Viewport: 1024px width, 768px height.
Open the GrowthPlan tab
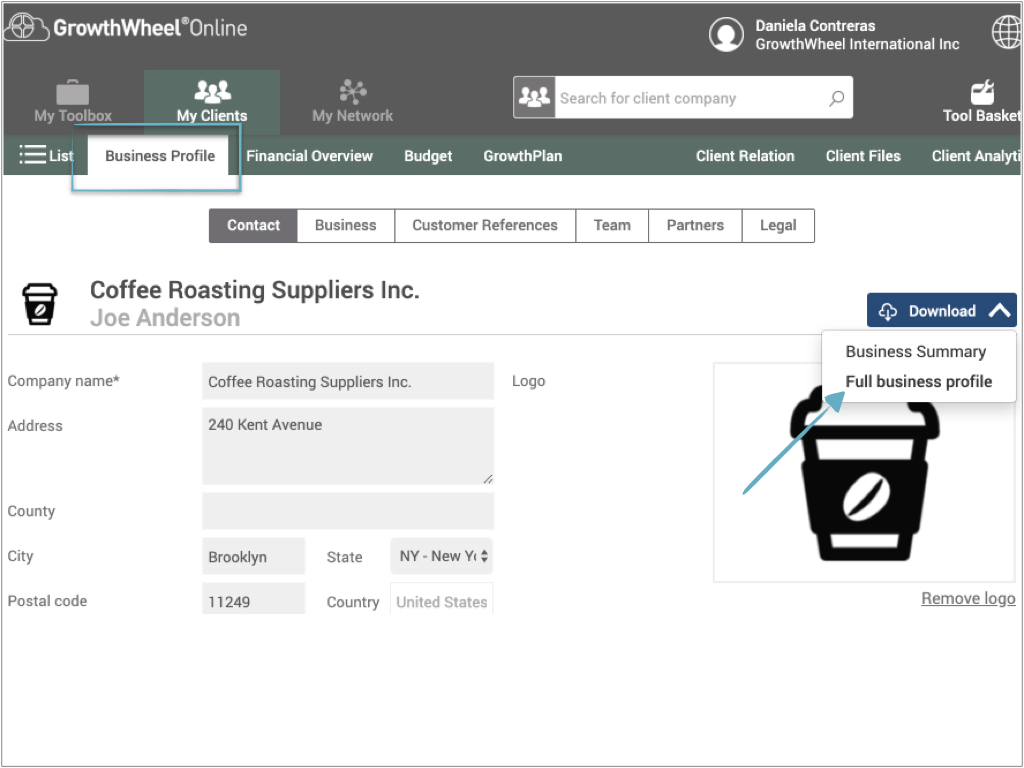(x=522, y=155)
